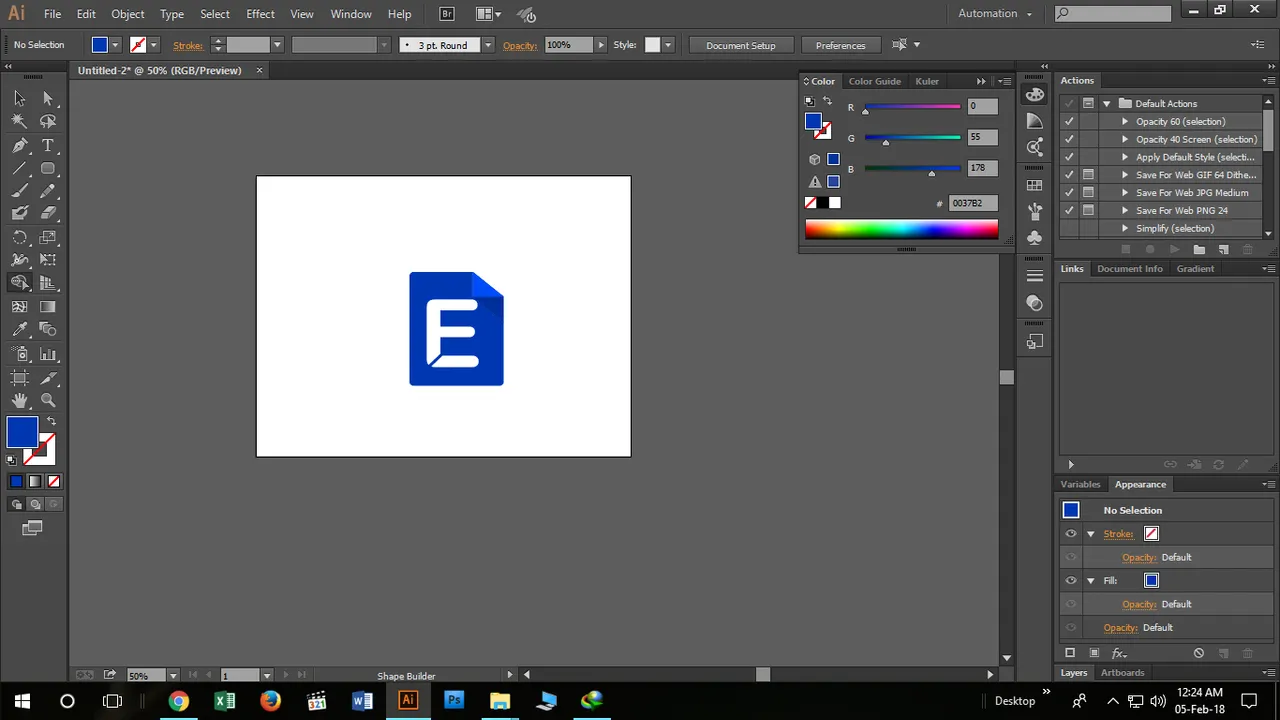Open the Object menu
1280x720 pixels.
pyautogui.click(x=127, y=14)
